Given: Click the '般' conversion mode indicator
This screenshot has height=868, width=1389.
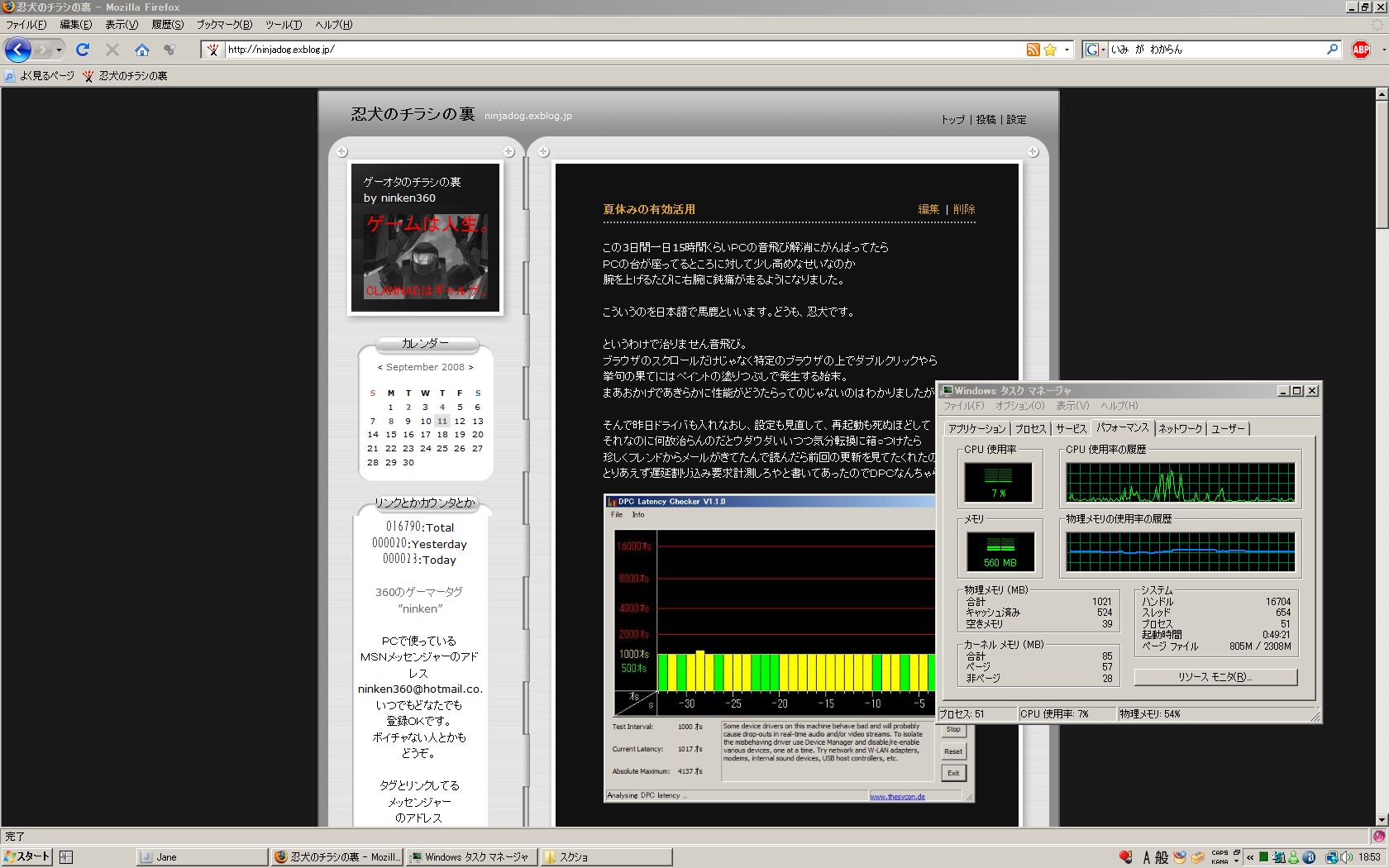Looking at the screenshot, I should (1162, 857).
